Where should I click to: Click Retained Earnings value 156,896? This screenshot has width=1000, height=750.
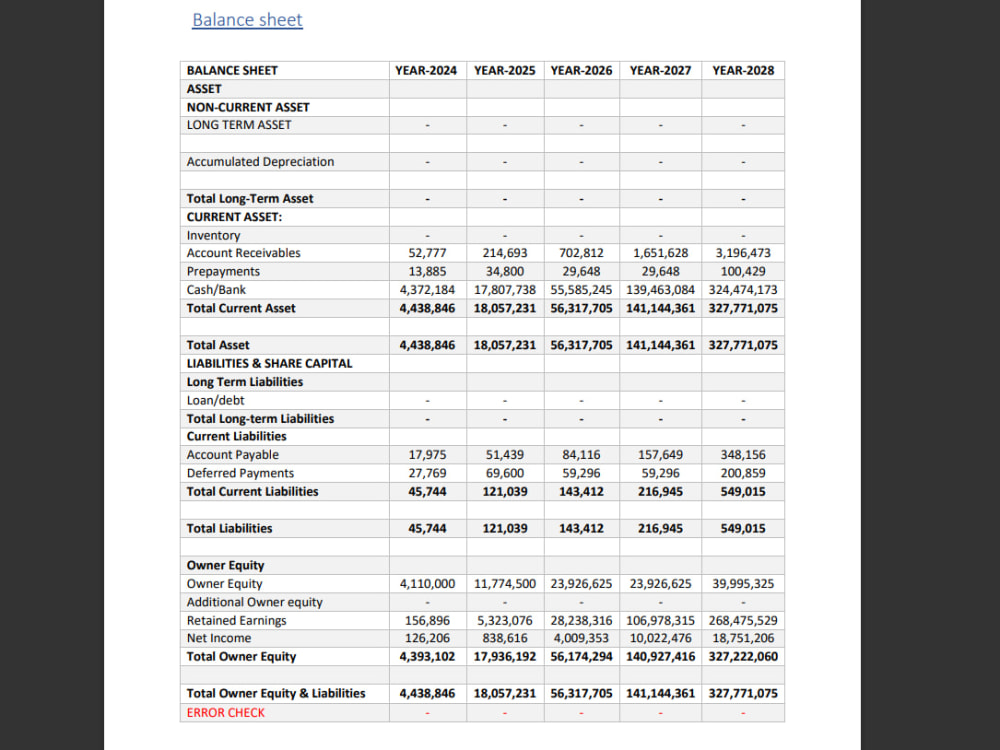[x=427, y=621]
